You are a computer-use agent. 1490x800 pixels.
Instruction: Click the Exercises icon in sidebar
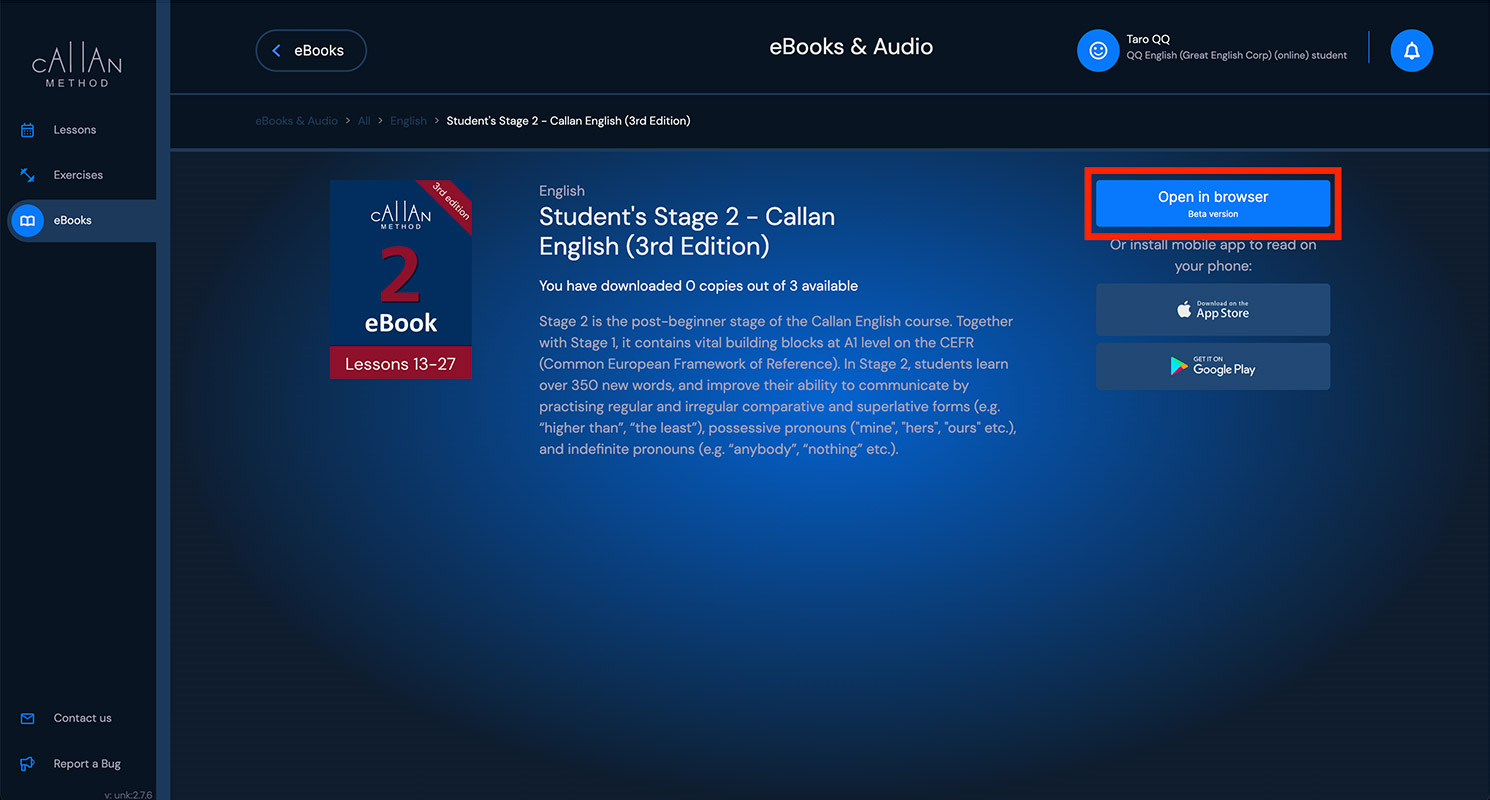[x=28, y=175]
